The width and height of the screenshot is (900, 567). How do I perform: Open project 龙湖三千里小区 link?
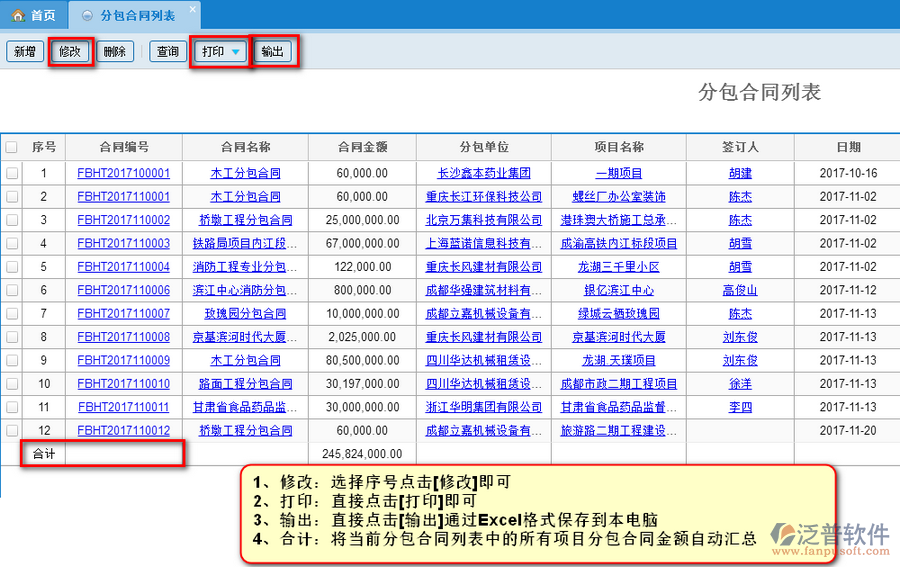(619, 267)
